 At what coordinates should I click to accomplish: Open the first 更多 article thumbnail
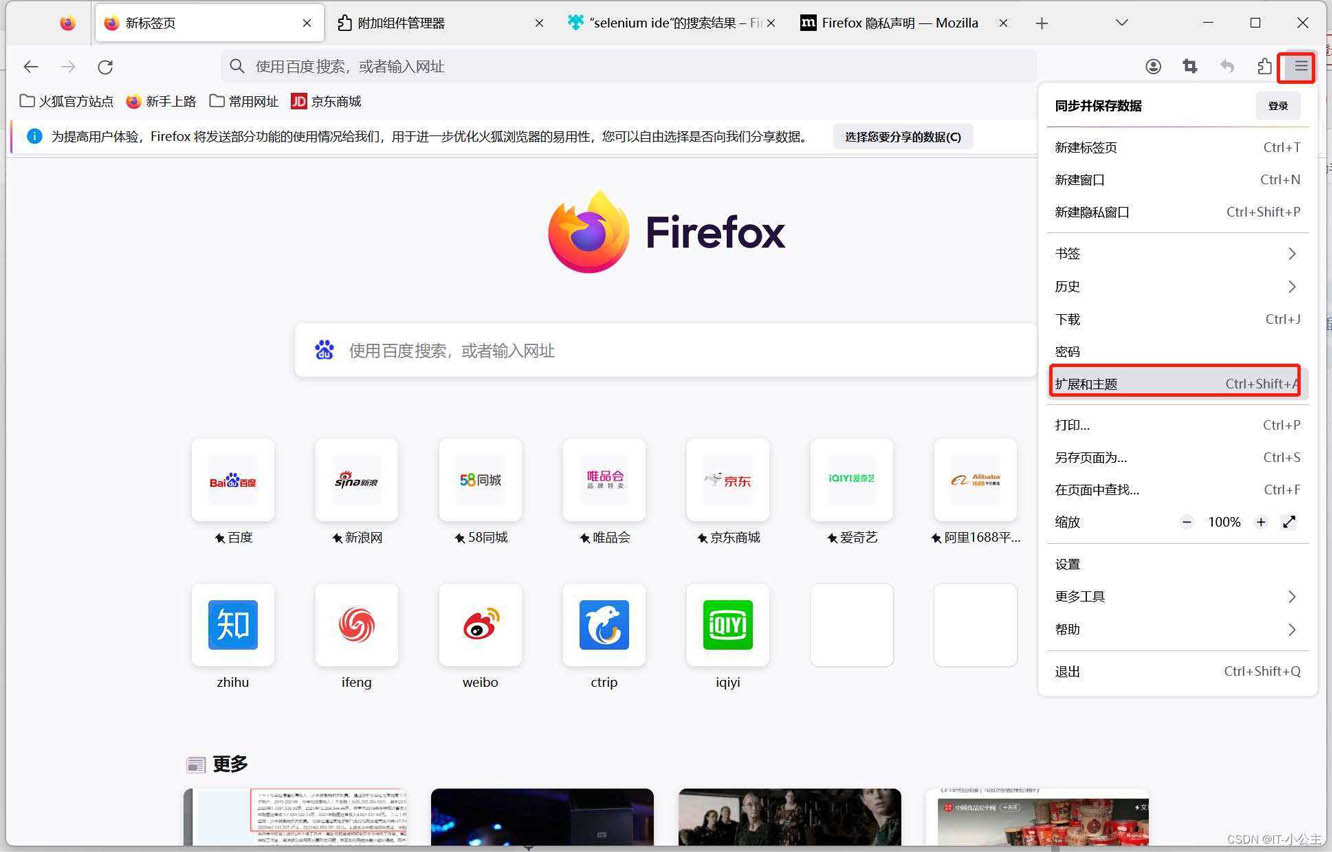(295, 817)
